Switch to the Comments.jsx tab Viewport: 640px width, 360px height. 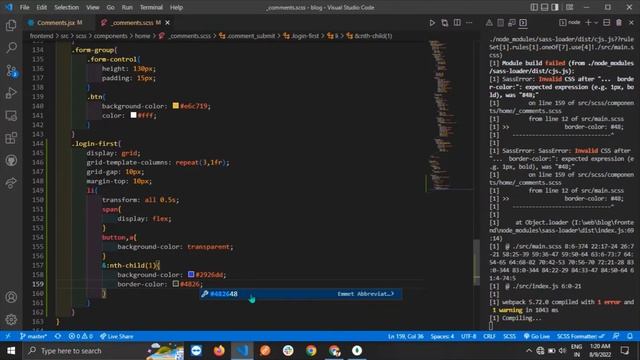pos(56,23)
